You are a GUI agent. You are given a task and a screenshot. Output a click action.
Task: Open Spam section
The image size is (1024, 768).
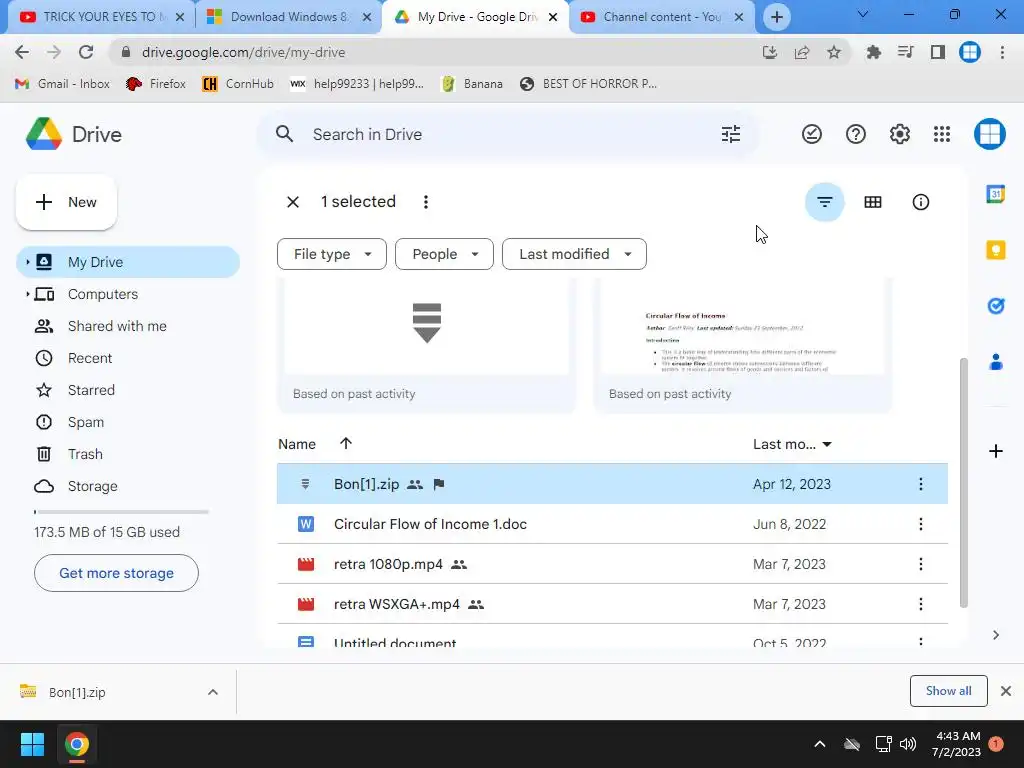click(x=128, y=422)
